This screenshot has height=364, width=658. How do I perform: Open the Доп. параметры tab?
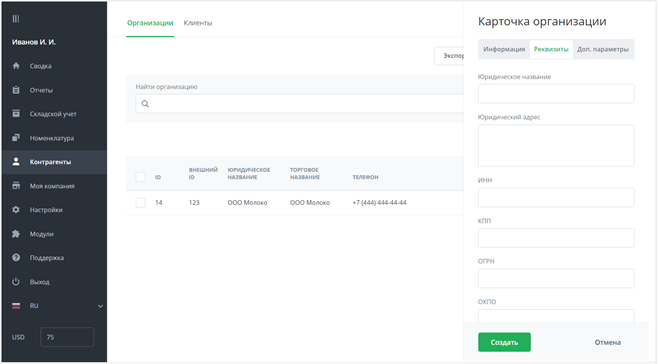click(x=603, y=49)
